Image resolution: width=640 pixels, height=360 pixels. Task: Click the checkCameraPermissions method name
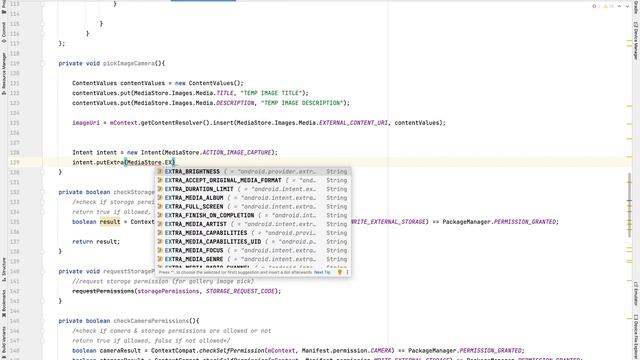151,321
